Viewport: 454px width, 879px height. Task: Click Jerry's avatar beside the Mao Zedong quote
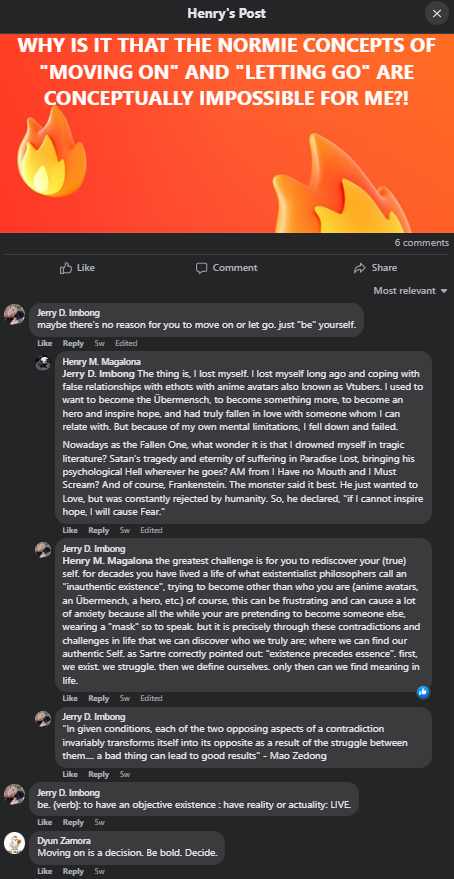pyautogui.click(x=43, y=718)
